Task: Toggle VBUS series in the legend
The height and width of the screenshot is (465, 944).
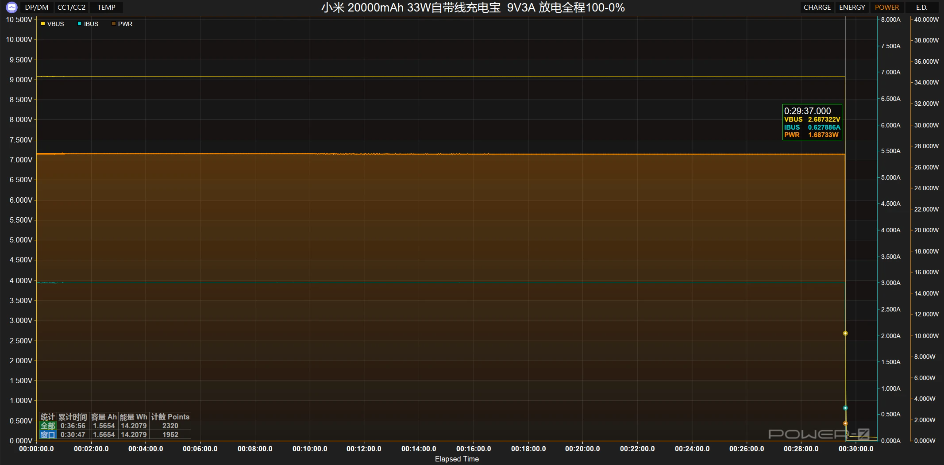Action: pyautogui.click(x=52, y=23)
